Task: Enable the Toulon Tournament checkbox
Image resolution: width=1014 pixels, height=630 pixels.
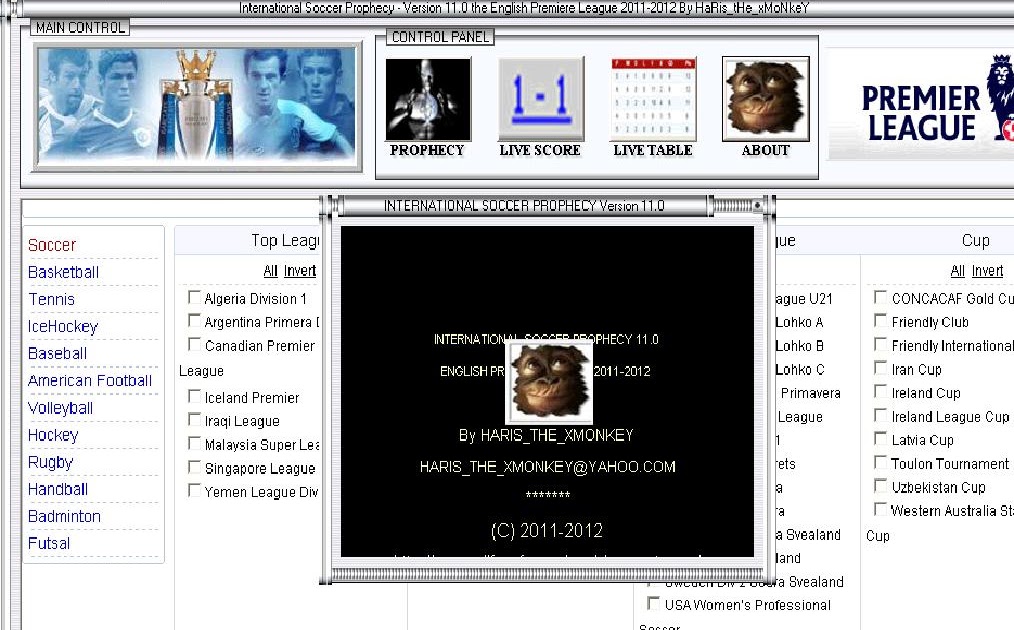Action: [880, 462]
